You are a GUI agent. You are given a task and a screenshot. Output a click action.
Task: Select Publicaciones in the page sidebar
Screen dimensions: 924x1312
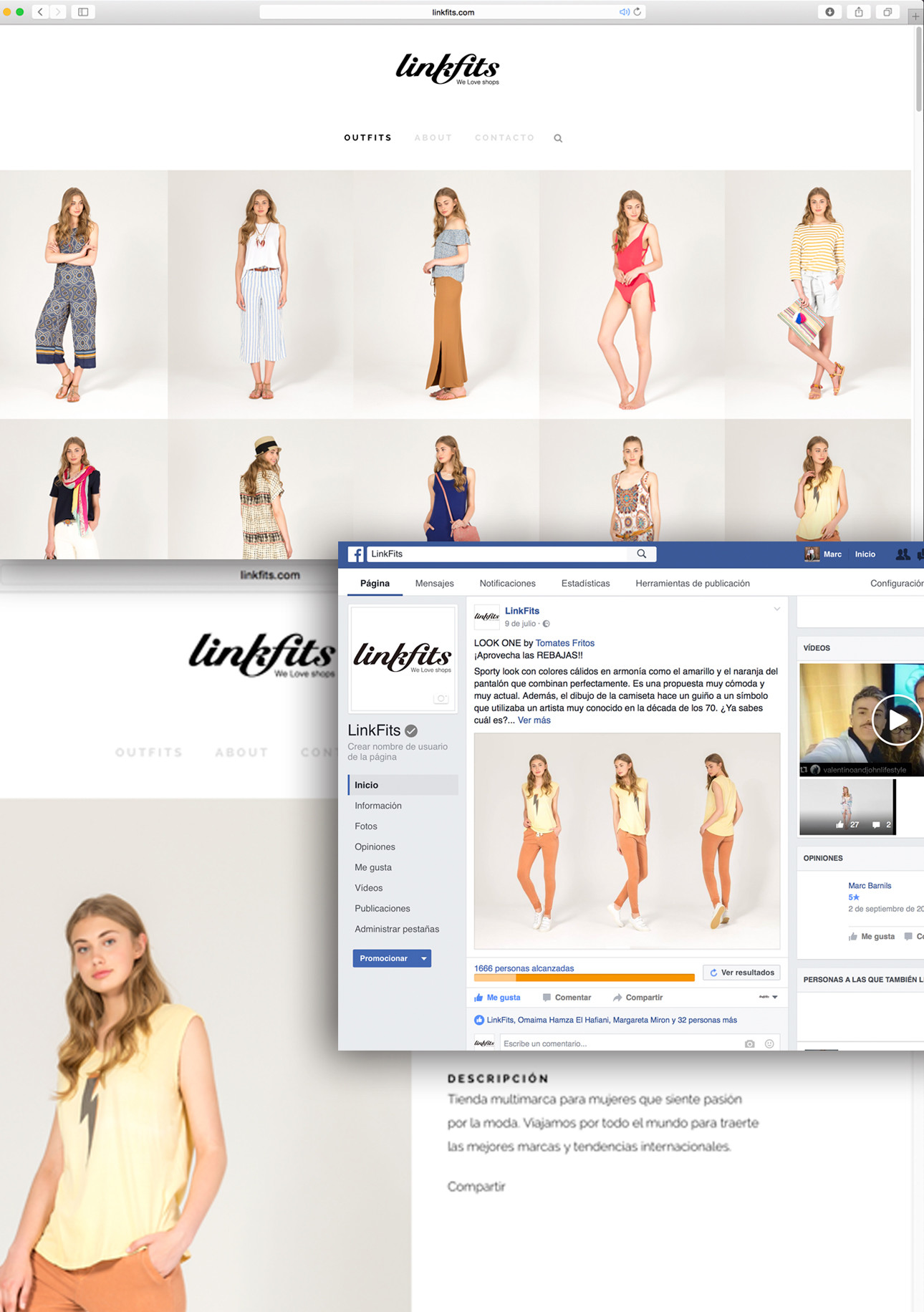(382, 908)
